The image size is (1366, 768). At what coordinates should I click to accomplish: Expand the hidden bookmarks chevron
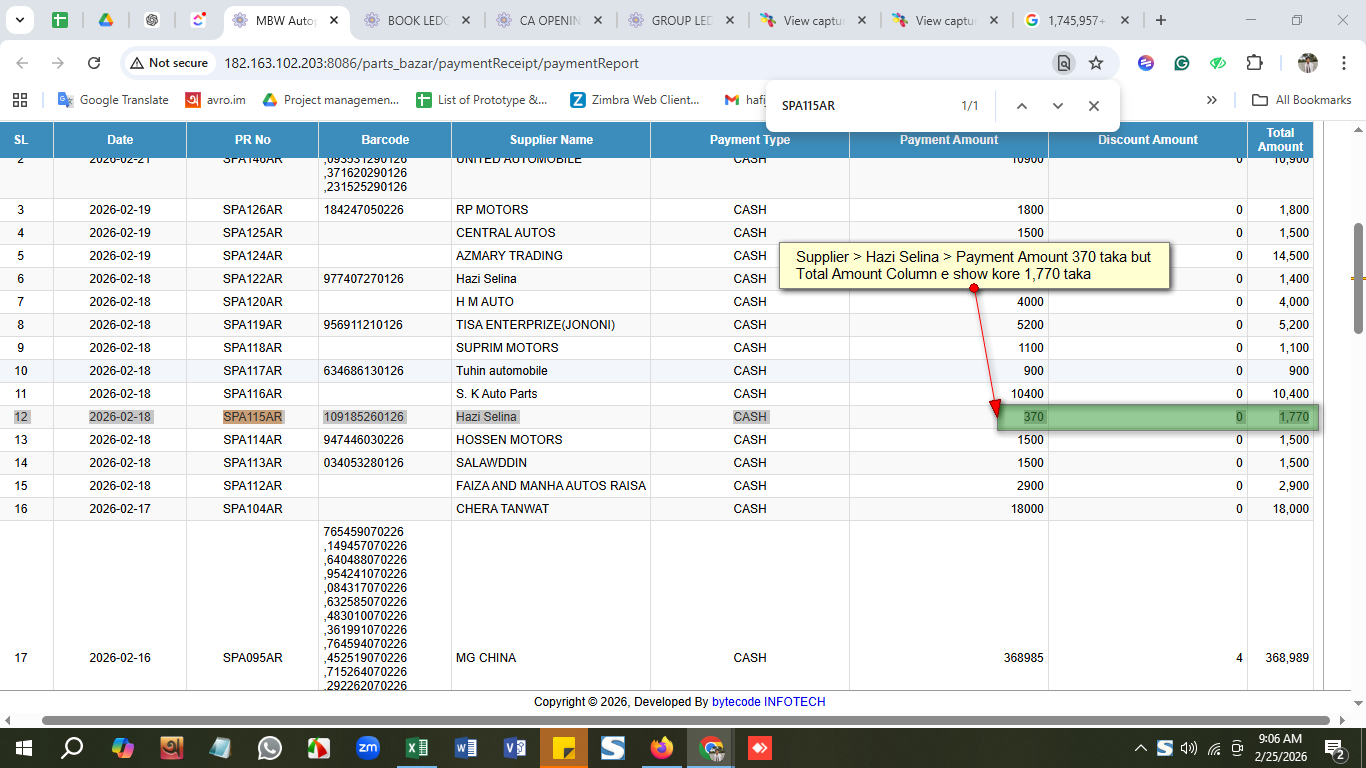(1212, 100)
